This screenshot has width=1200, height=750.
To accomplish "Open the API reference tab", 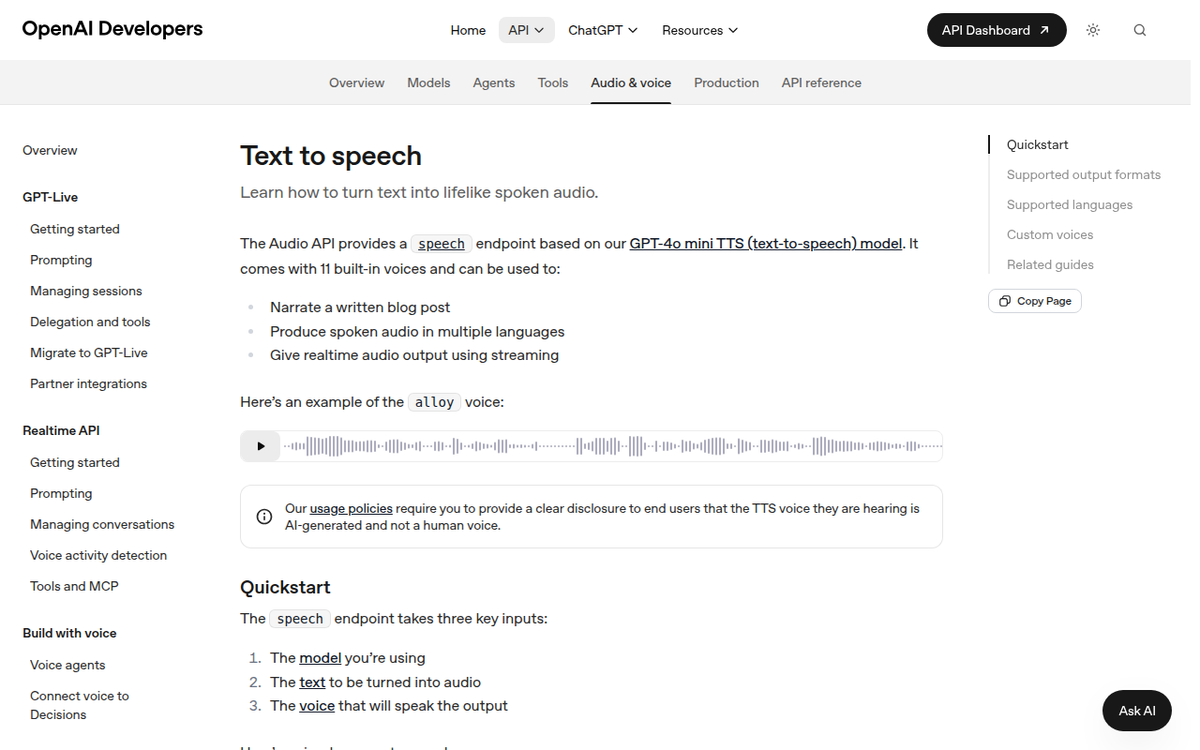I will [x=821, y=83].
